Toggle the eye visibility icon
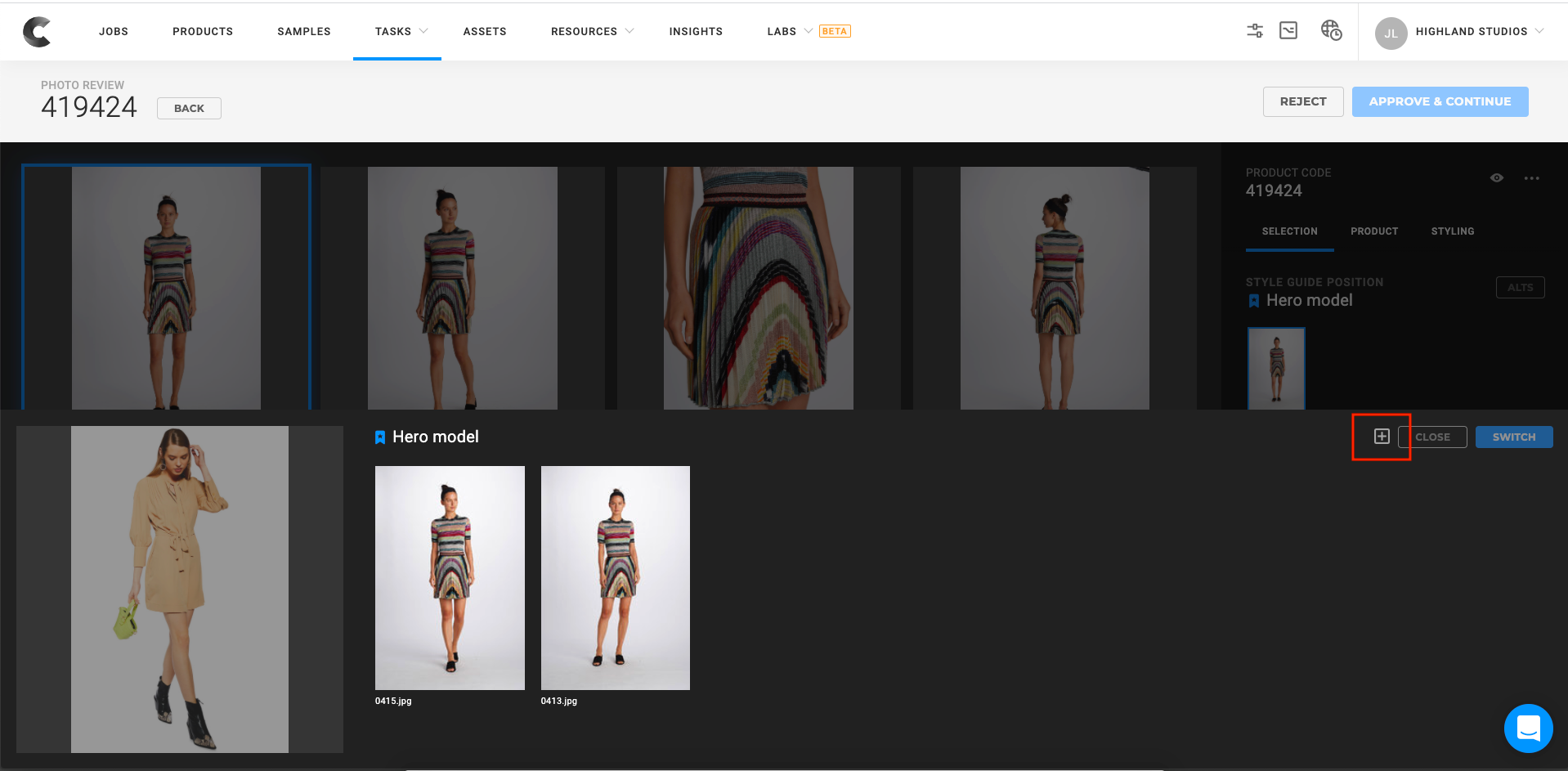Screen dimensions: 1568x771 (1496, 178)
